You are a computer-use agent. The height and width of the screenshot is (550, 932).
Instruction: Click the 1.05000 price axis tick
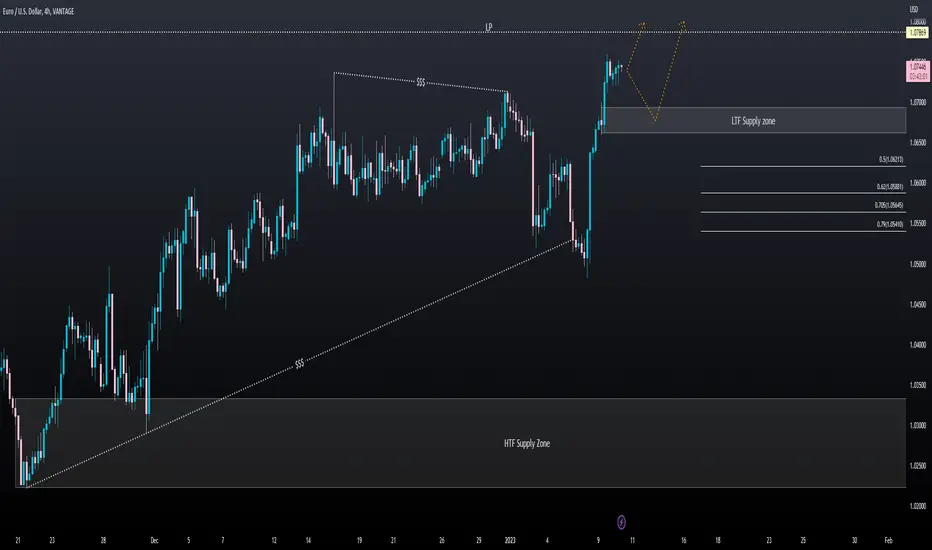[x=918, y=264]
